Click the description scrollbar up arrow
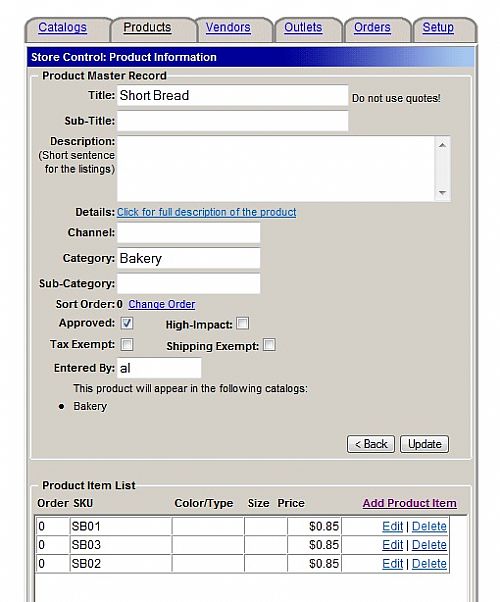The width and height of the screenshot is (500, 602). coord(442,145)
